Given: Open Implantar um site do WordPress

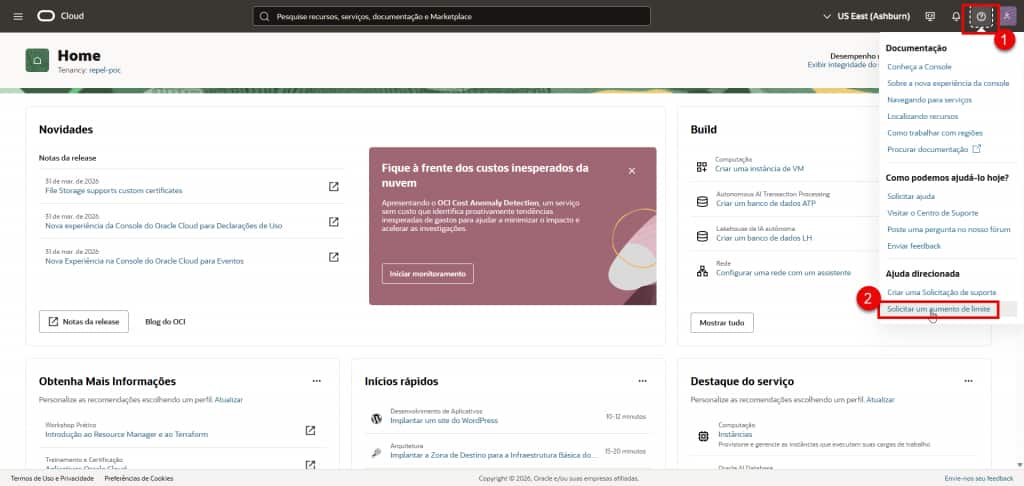Looking at the screenshot, I should coord(444,420).
